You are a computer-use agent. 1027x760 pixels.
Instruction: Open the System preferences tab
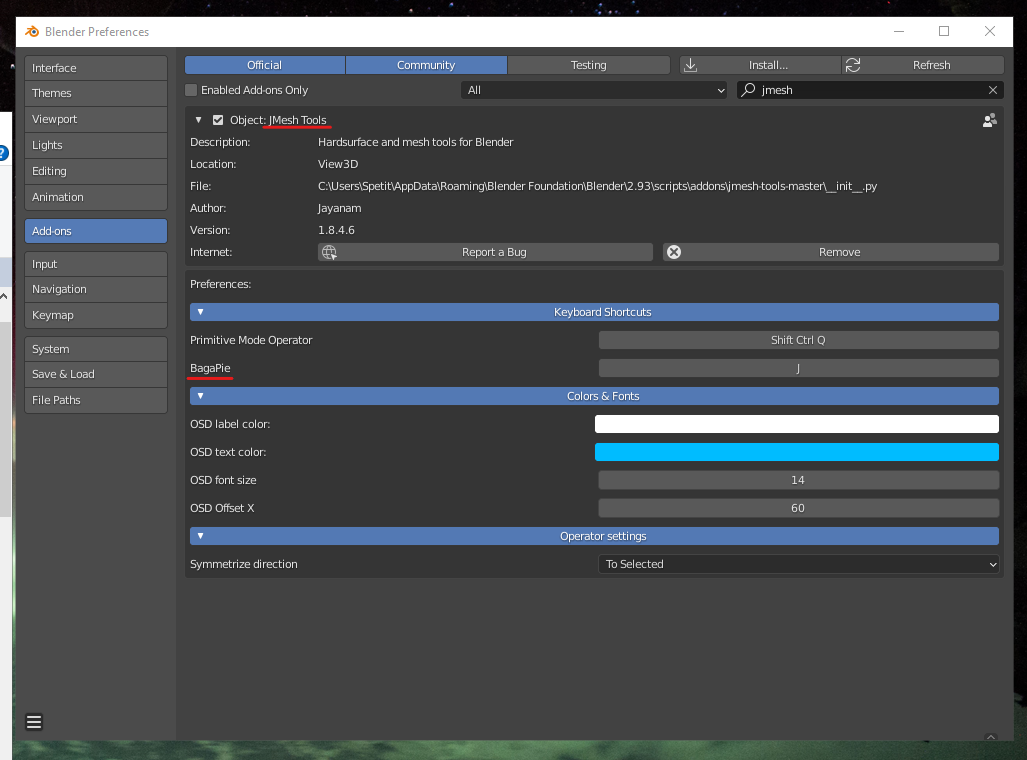96,349
